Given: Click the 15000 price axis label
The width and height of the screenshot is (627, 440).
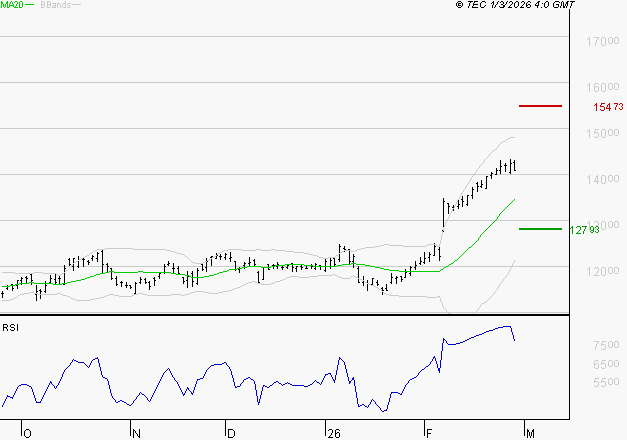Looking at the screenshot, I should point(603,133).
